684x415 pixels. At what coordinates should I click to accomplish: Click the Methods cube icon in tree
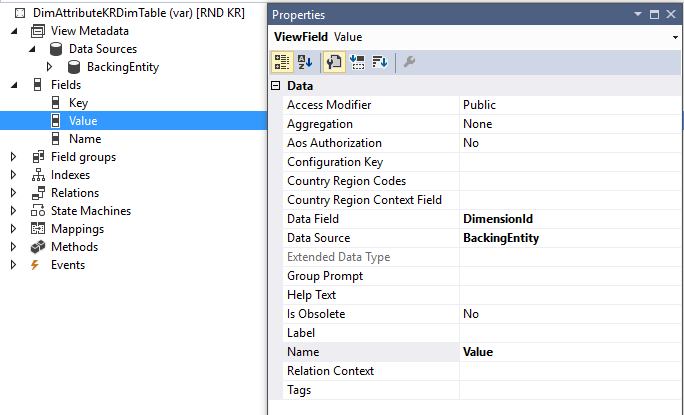pos(37,247)
